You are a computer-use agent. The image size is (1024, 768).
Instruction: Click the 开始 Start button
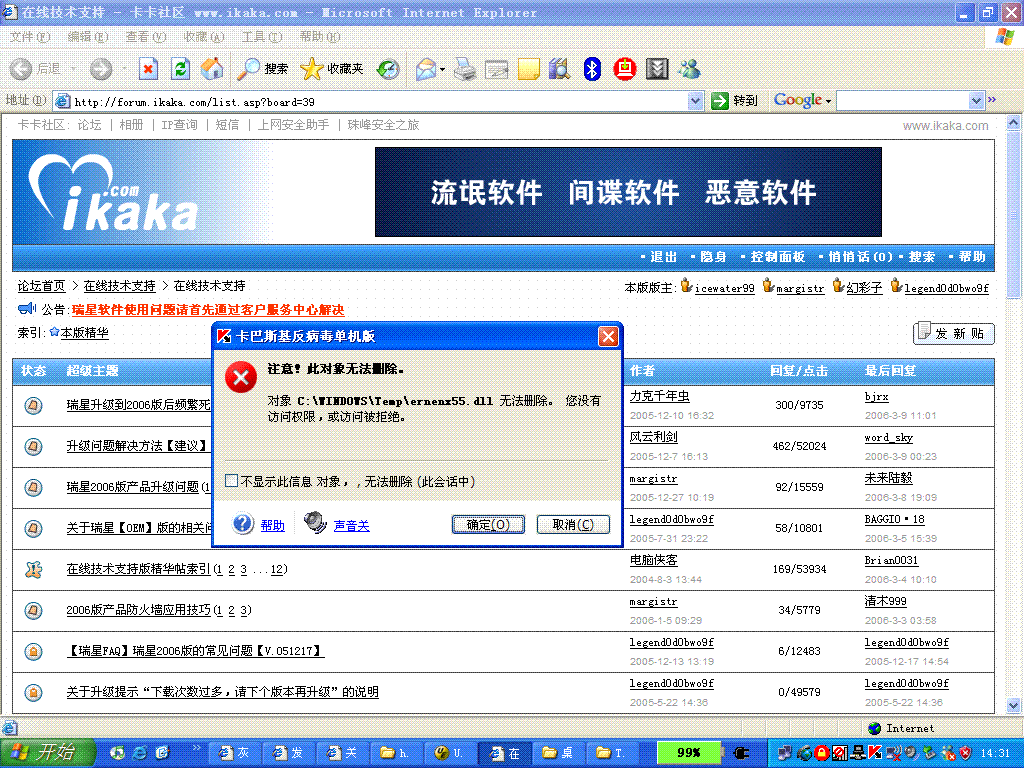(x=44, y=752)
